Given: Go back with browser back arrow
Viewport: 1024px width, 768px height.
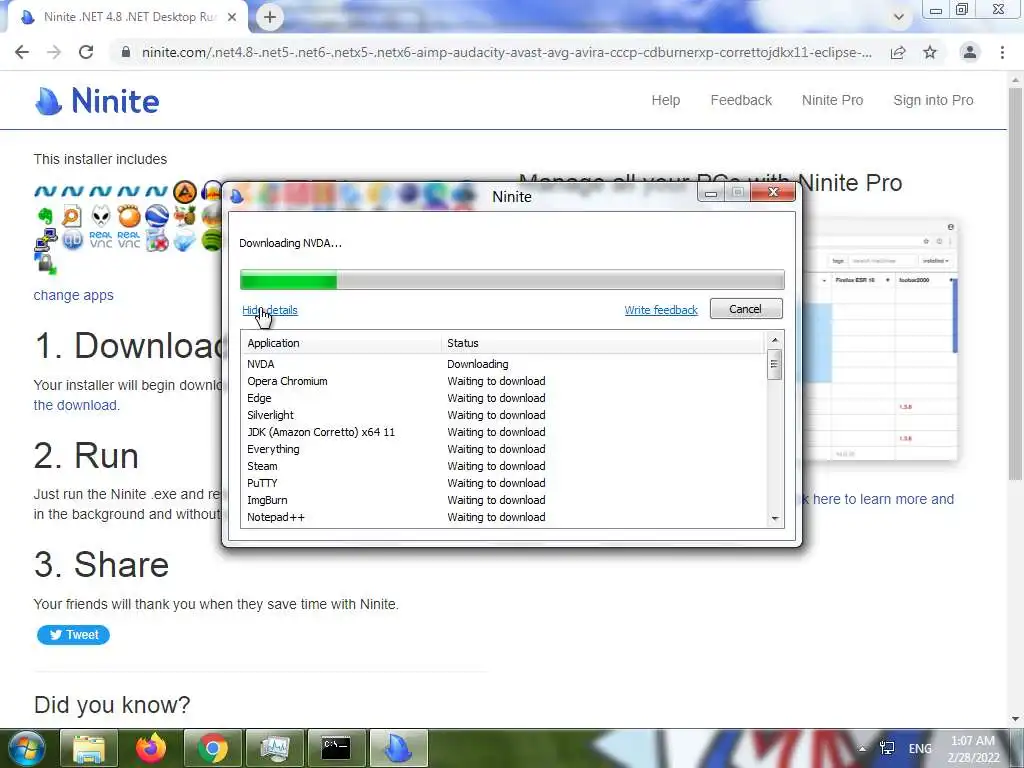Looking at the screenshot, I should click(x=22, y=52).
